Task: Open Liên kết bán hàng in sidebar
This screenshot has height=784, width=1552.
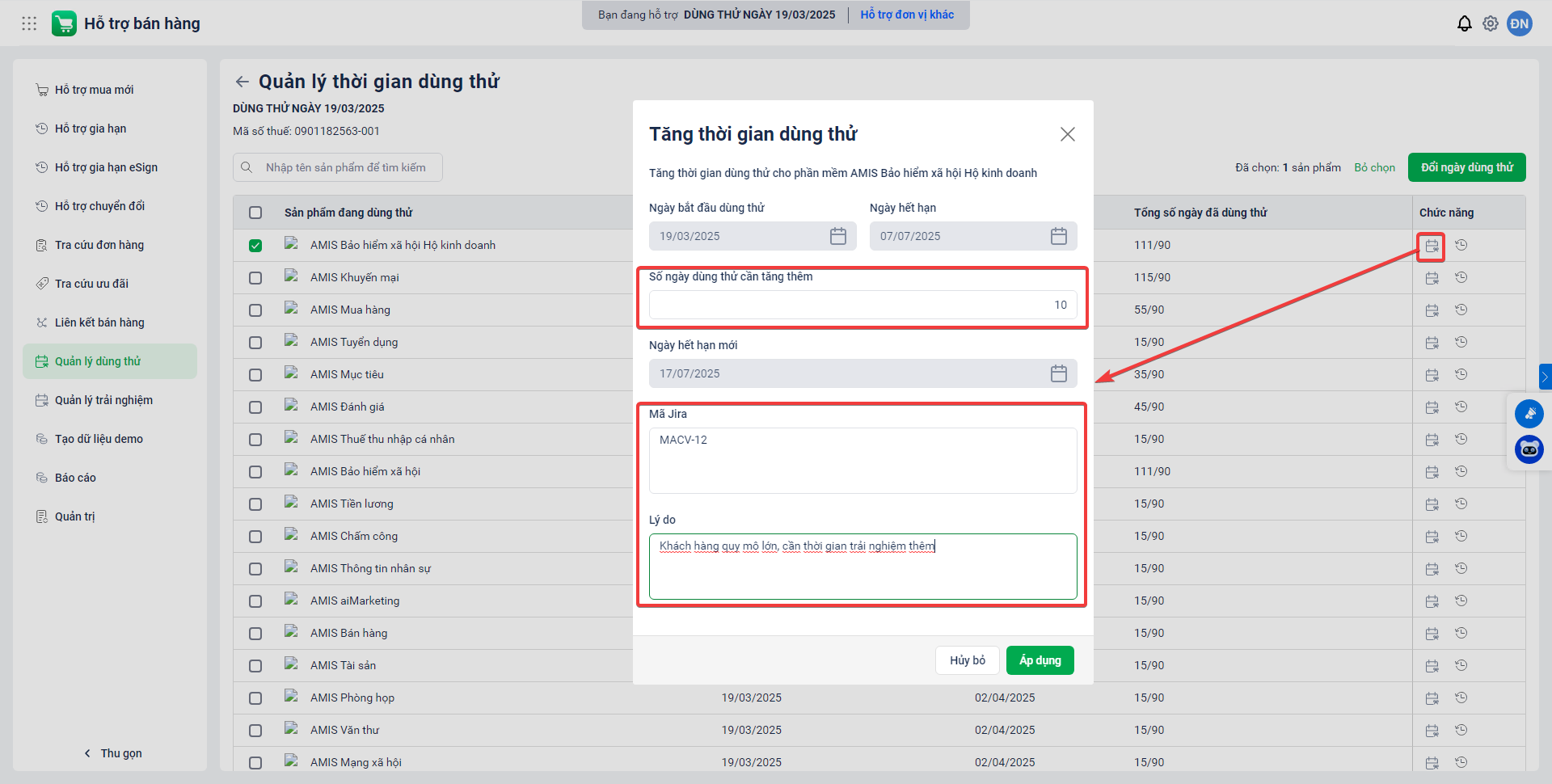Action: pos(110,322)
